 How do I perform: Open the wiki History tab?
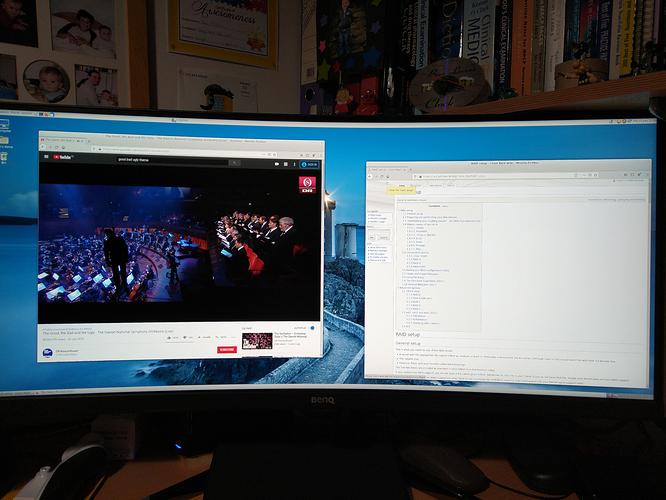coord(451,186)
